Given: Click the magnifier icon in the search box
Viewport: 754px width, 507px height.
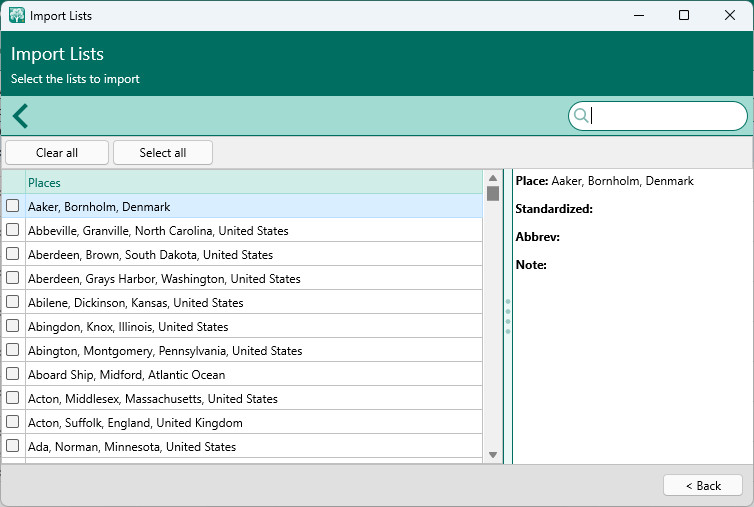Looking at the screenshot, I should [x=581, y=115].
